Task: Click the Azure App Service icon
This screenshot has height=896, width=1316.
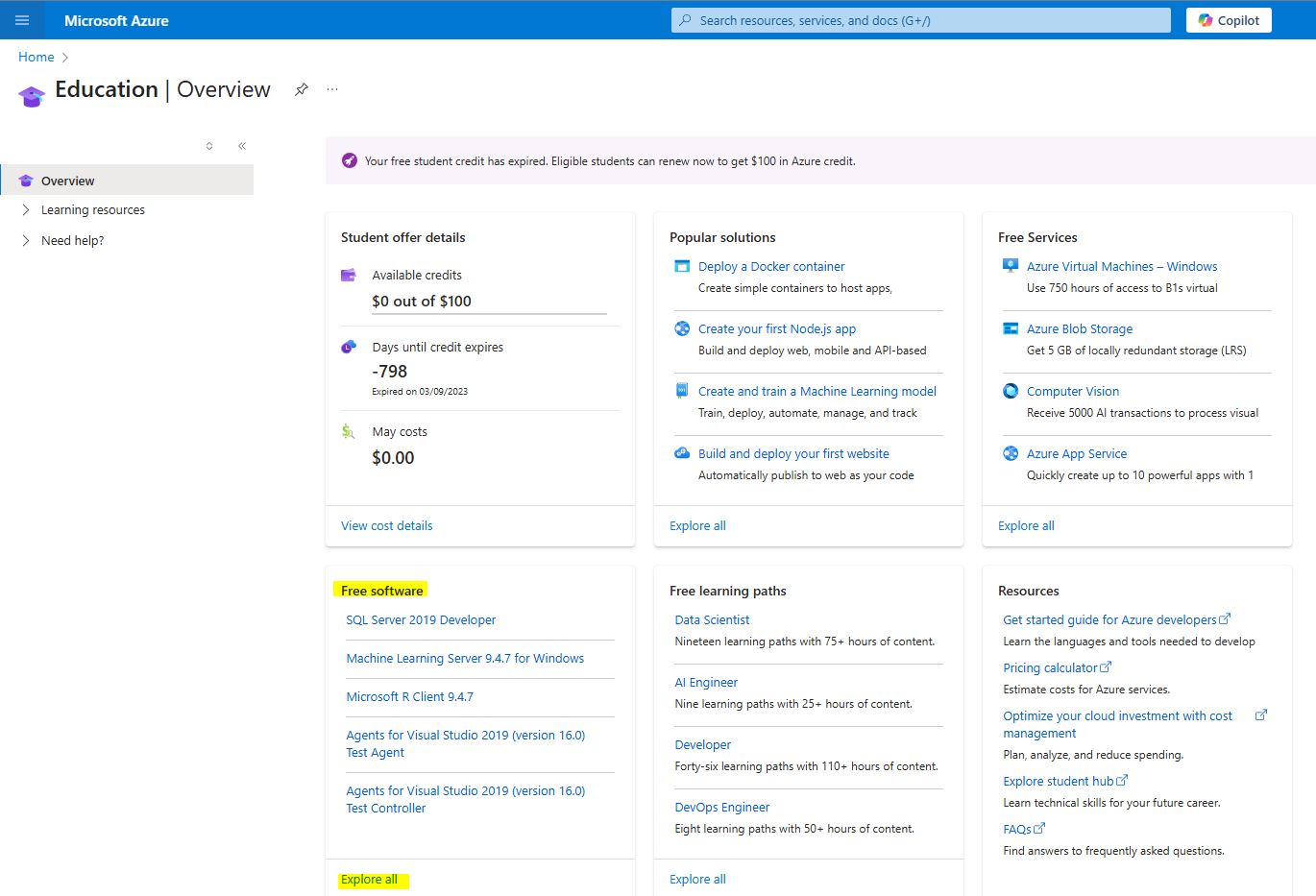Action: pos(1011,453)
